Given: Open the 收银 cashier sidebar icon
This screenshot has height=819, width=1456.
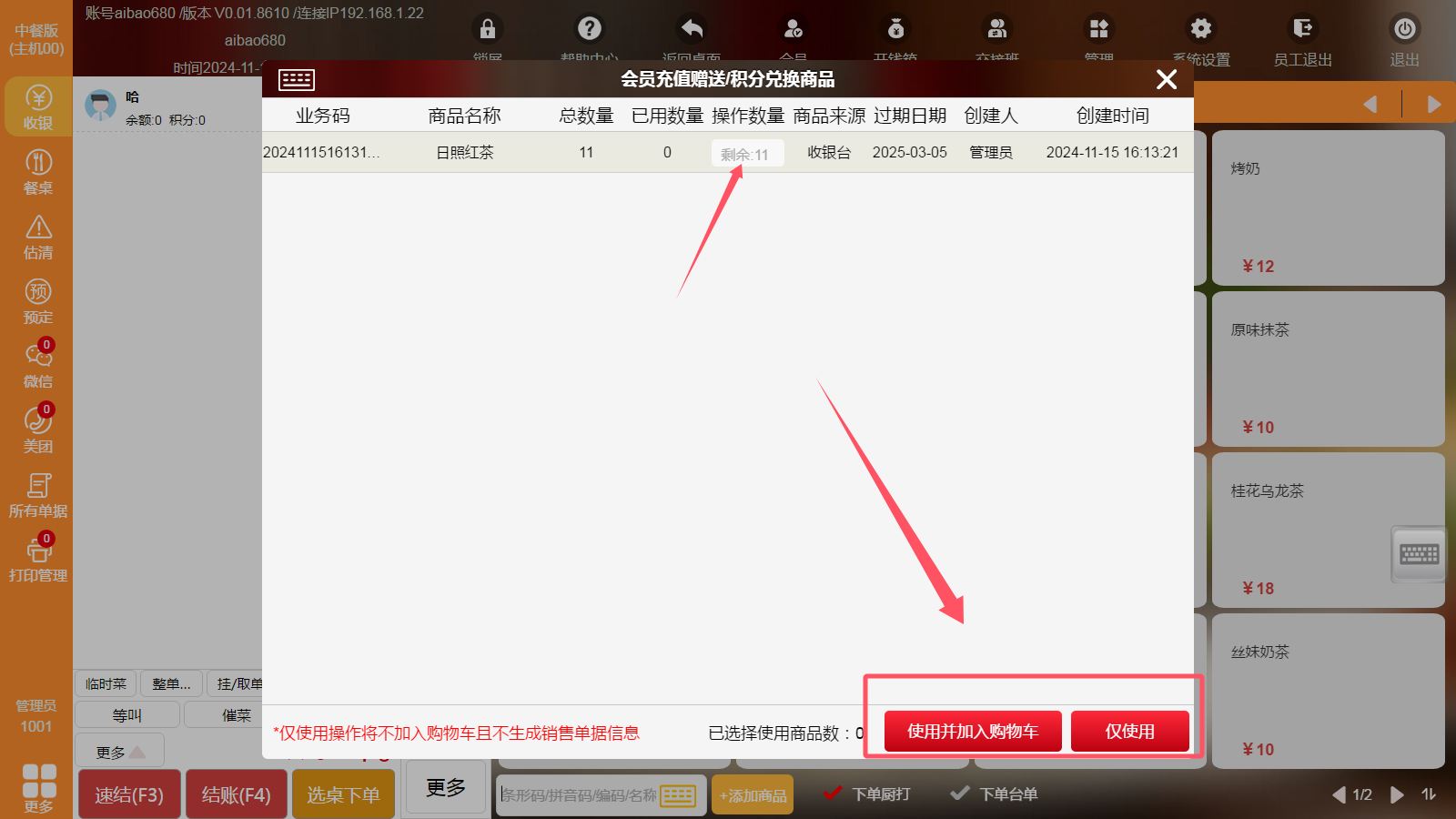Looking at the screenshot, I should pos(38,107).
